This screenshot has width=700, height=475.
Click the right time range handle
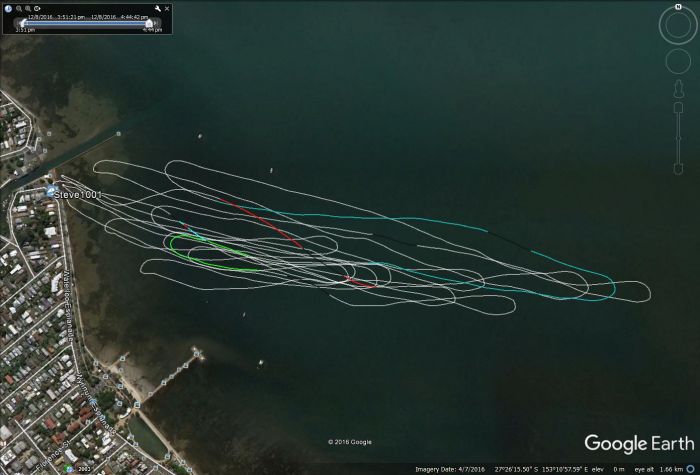(150, 22)
